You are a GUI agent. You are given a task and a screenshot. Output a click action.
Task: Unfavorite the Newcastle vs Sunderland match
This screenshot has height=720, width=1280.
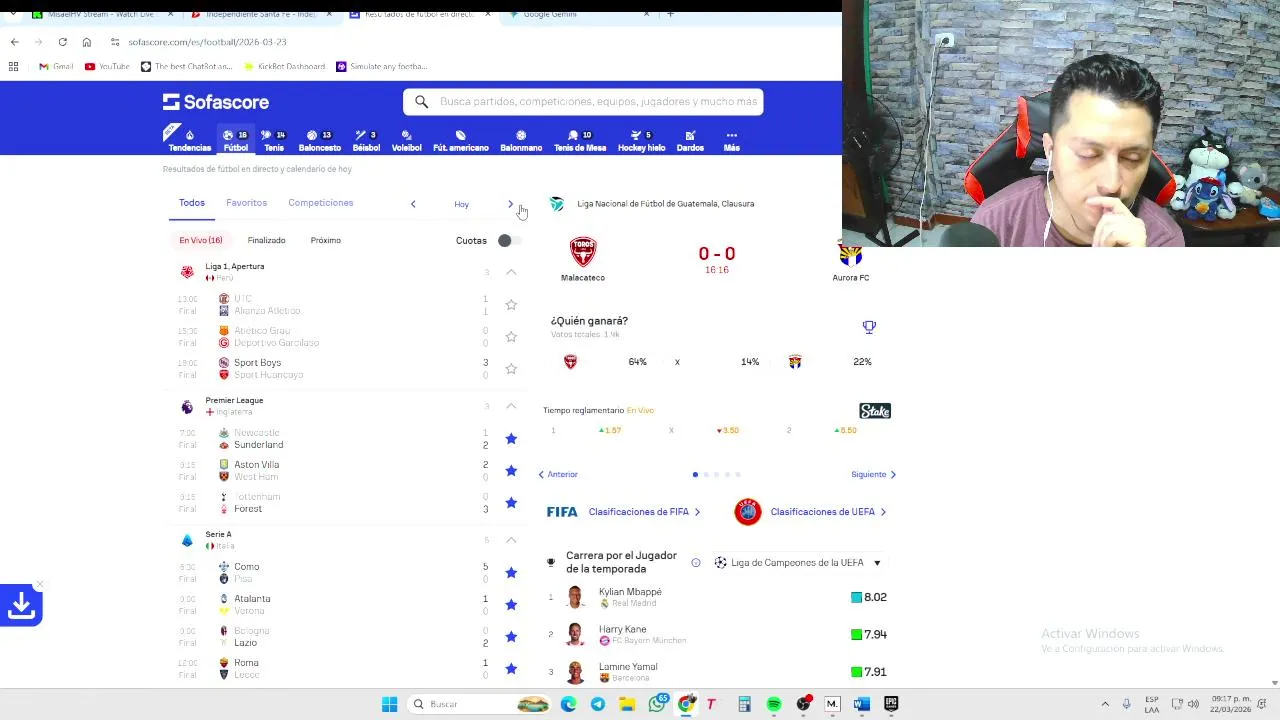pos(511,439)
